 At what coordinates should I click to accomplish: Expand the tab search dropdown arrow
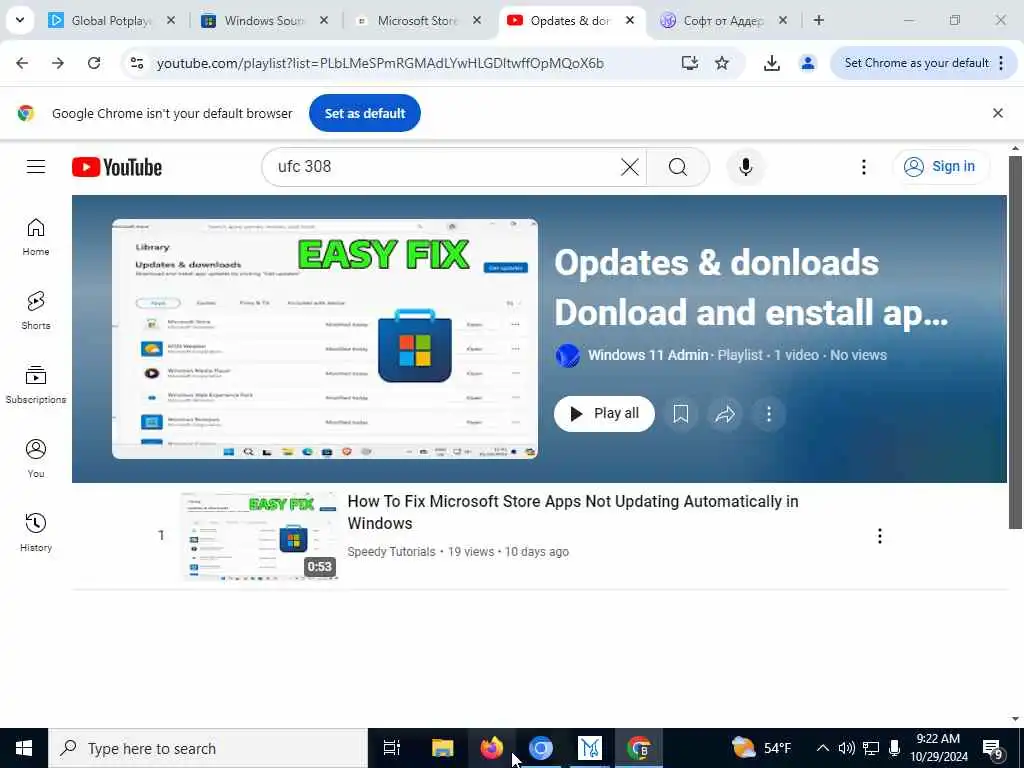click(20, 20)
